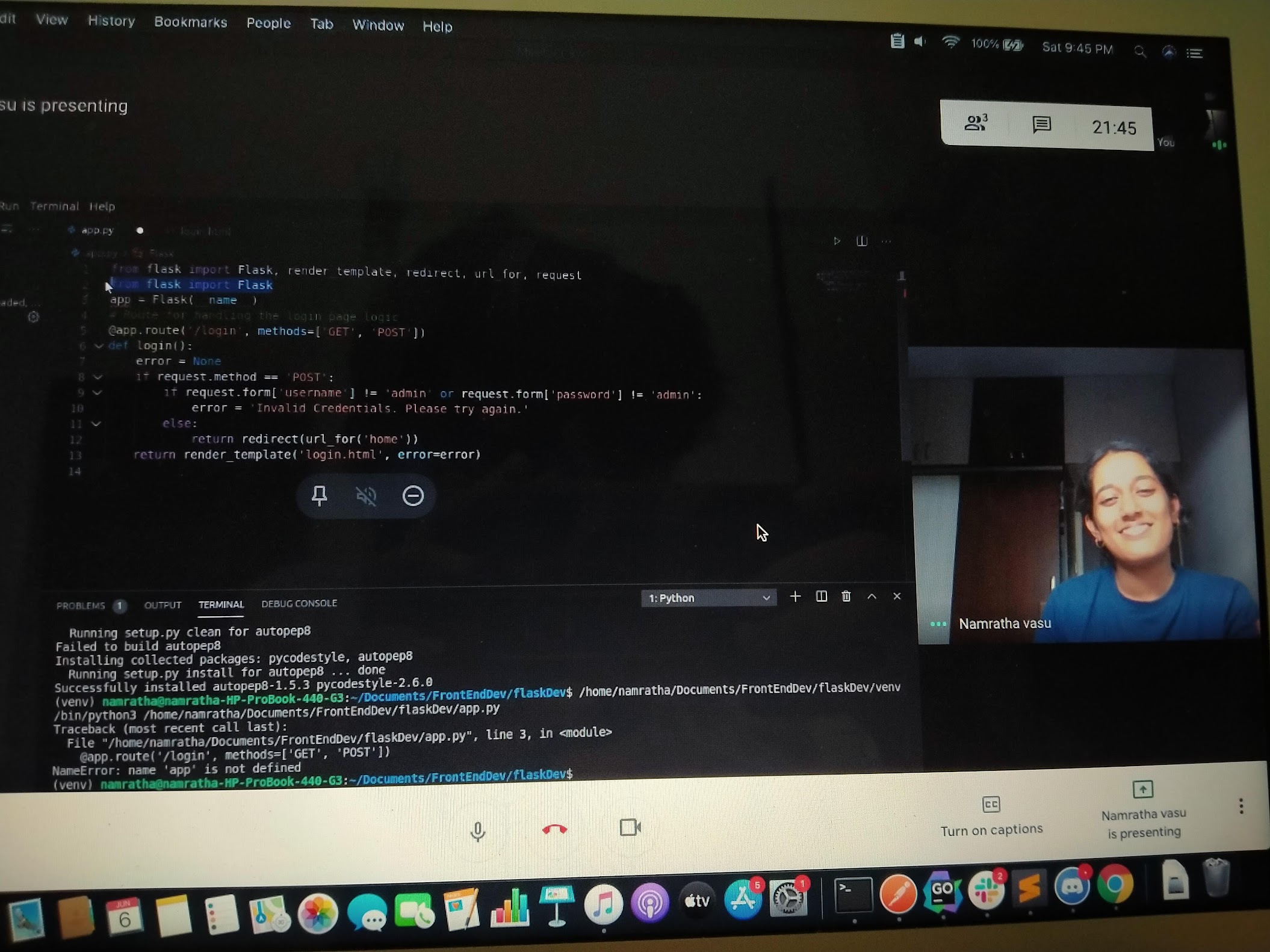Click the add new terminal plus button

tap(795, 597)
